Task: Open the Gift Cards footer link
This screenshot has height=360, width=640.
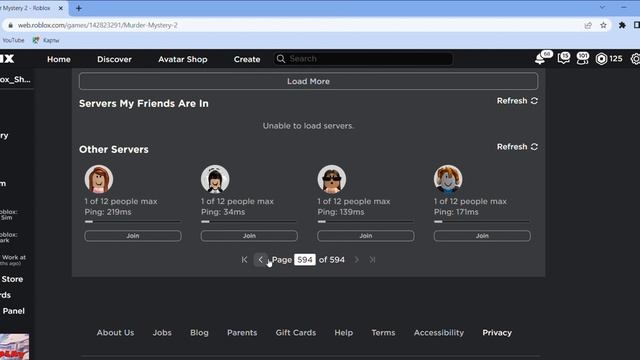Action: [296, 333]
